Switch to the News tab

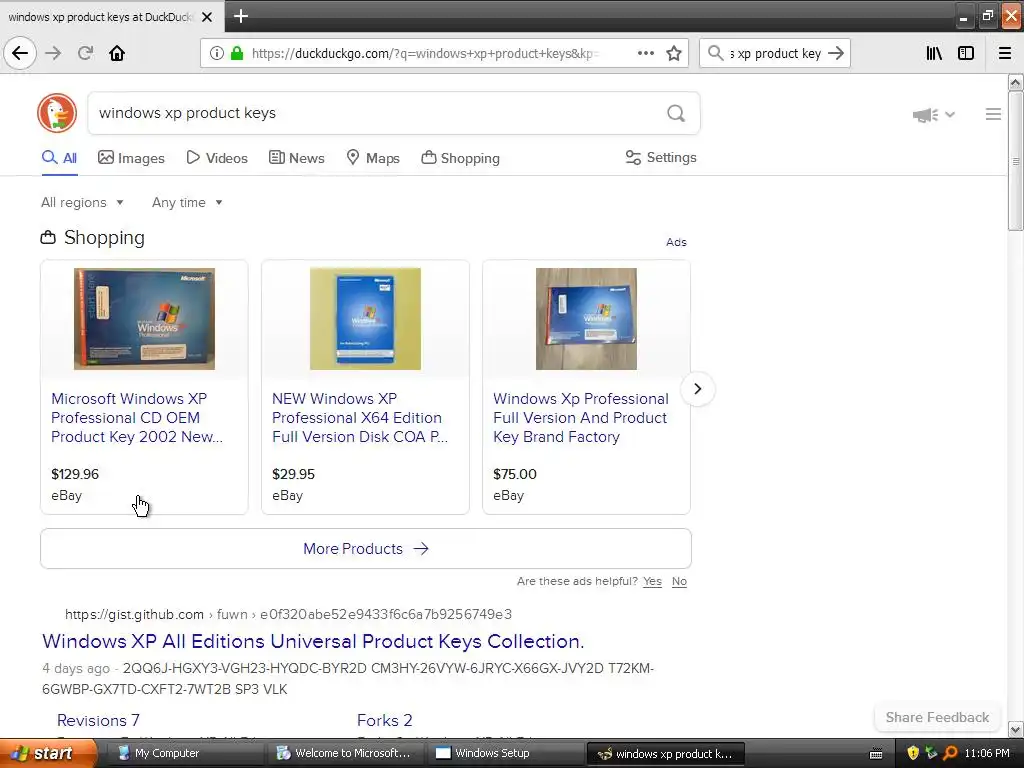pyautogui.click(x=296, y=158)
